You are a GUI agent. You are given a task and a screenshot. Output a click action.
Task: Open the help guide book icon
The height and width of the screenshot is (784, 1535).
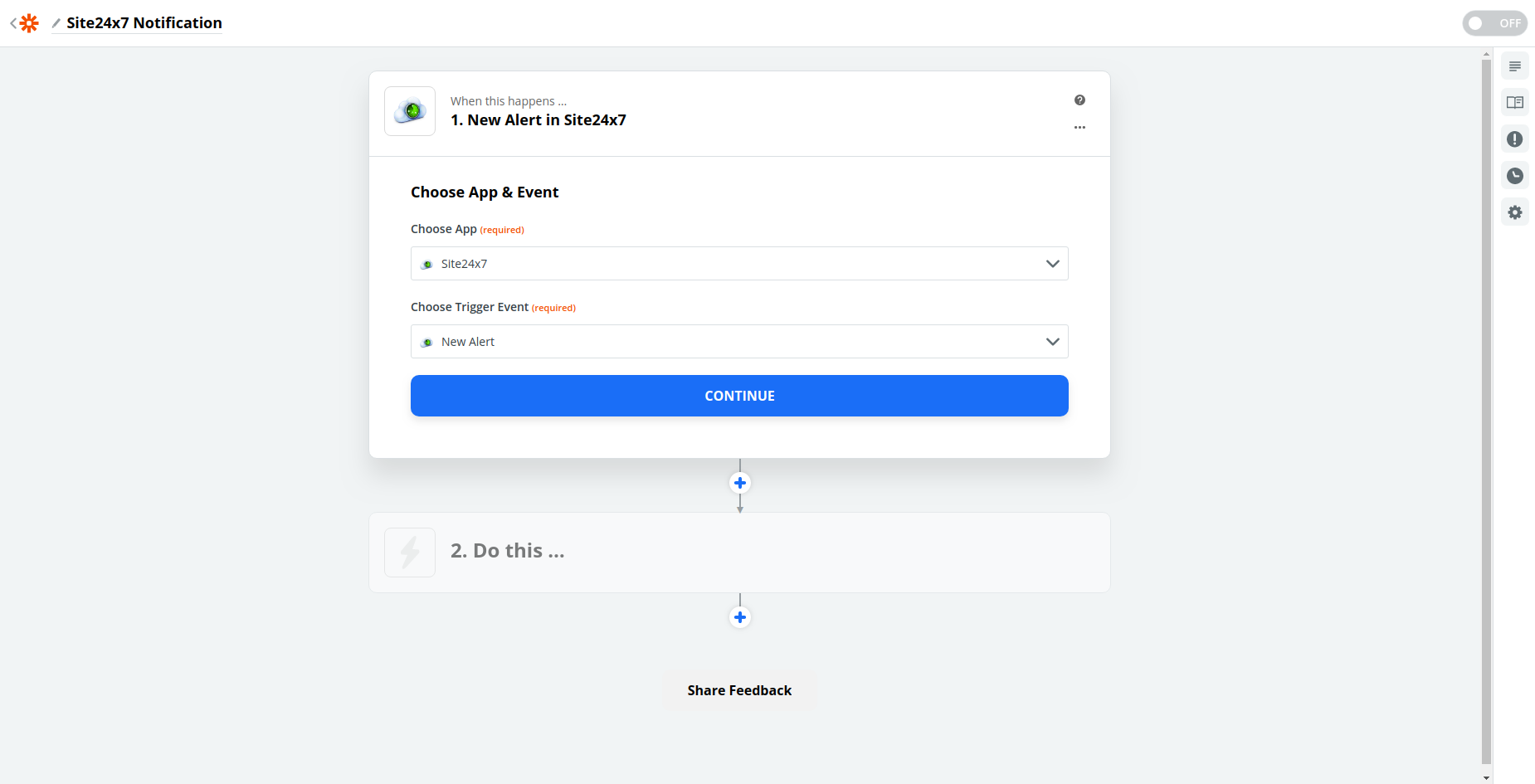pyautogui.click(x=1515, y=103)
